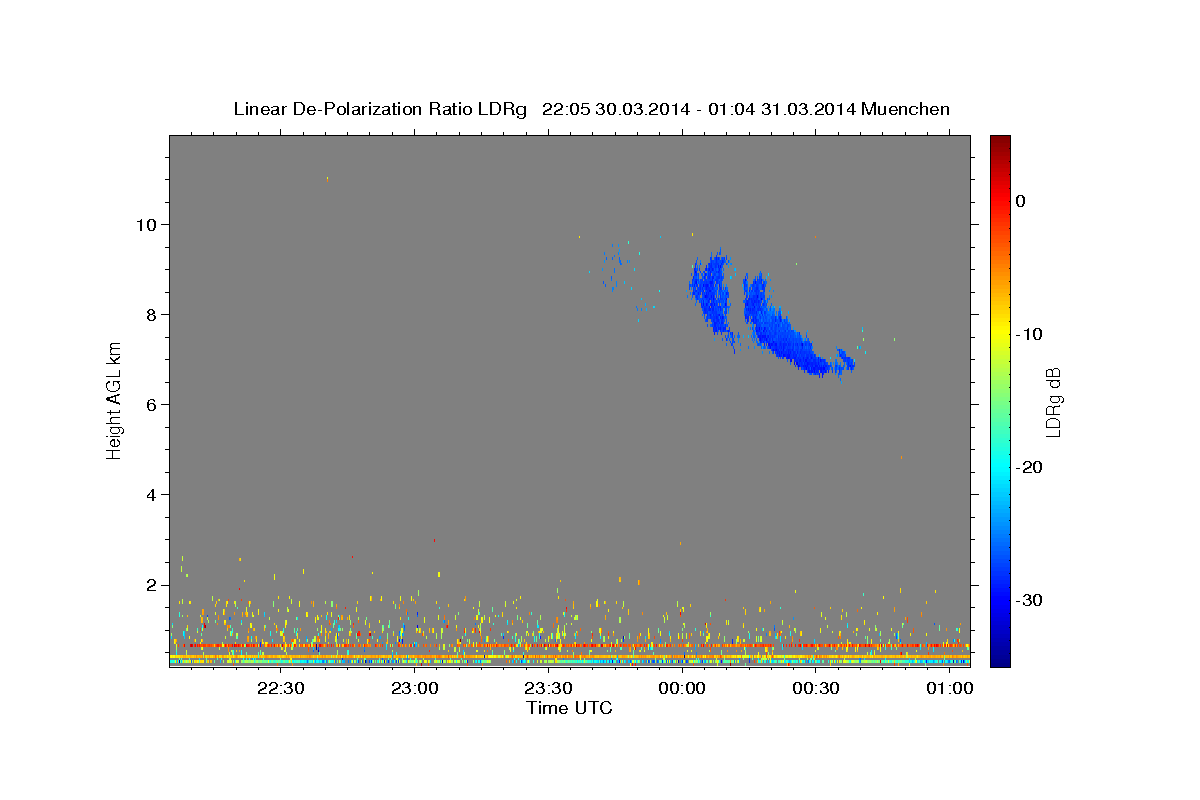Click the red horizontal band near ground level

pyautogui.click(x=570, y=646)
